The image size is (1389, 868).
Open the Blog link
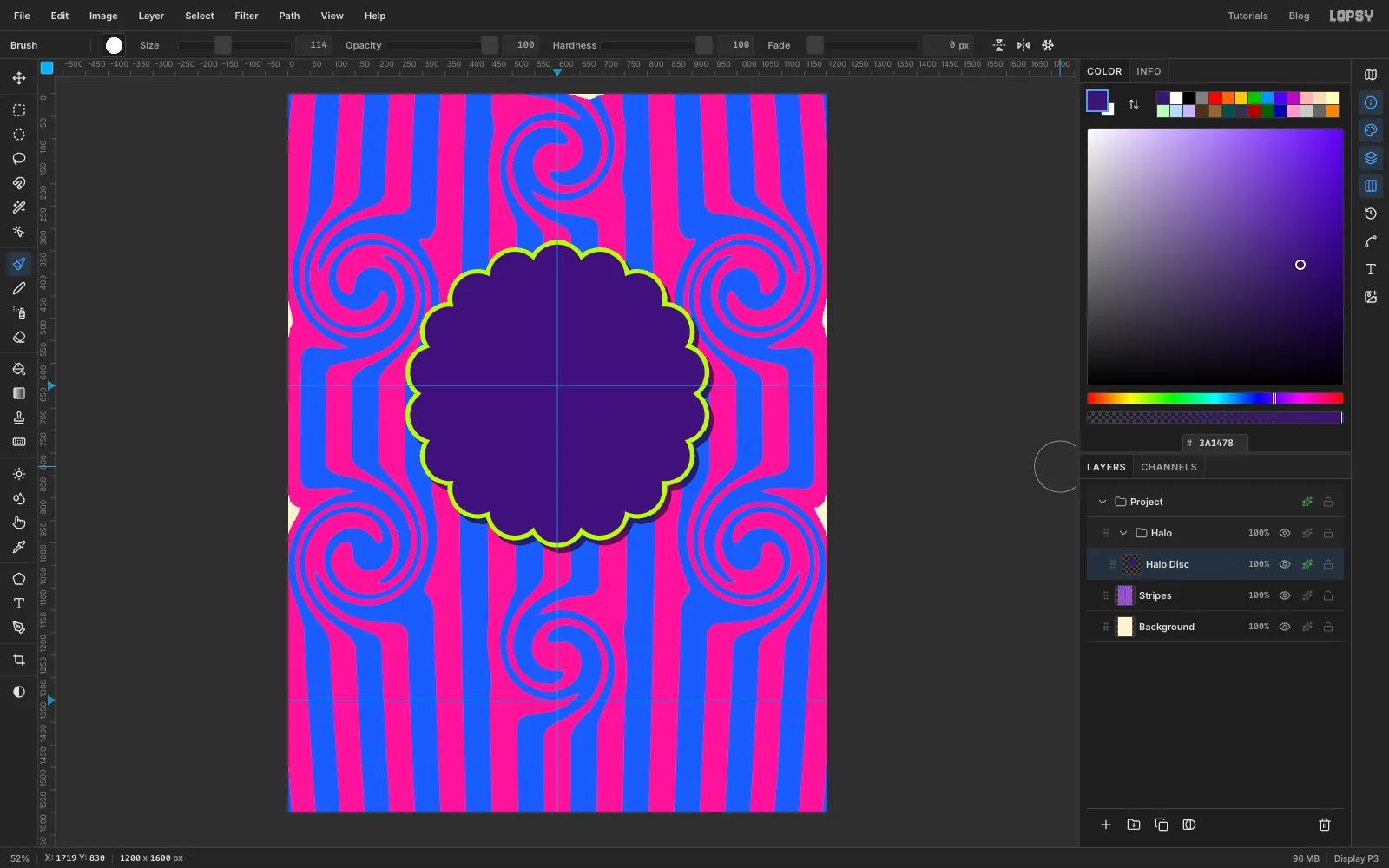1299,16
